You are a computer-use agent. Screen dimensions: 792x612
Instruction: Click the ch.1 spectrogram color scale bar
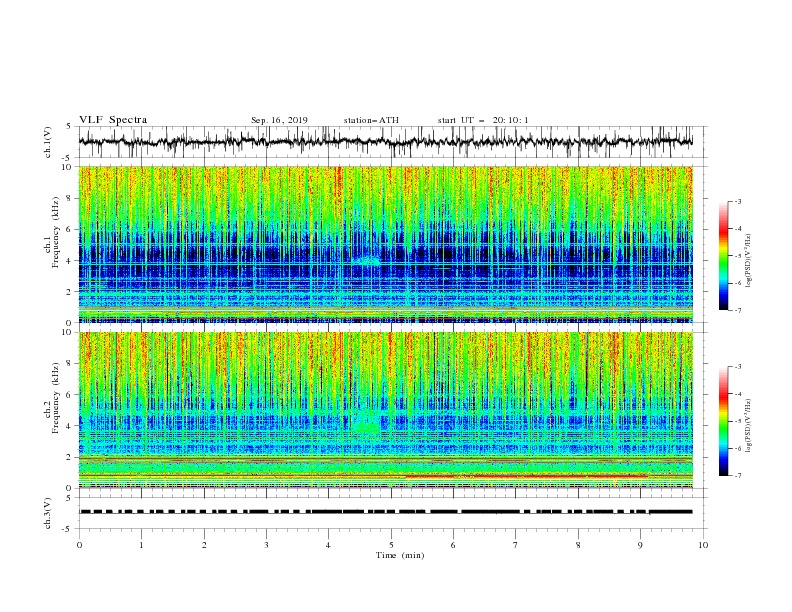724,255
